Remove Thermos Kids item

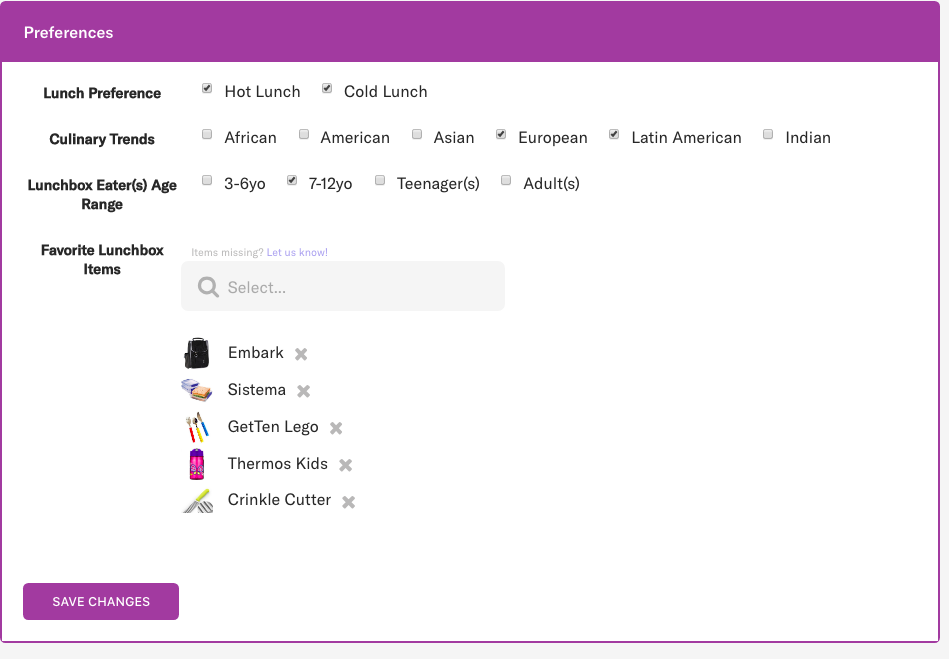346,465
